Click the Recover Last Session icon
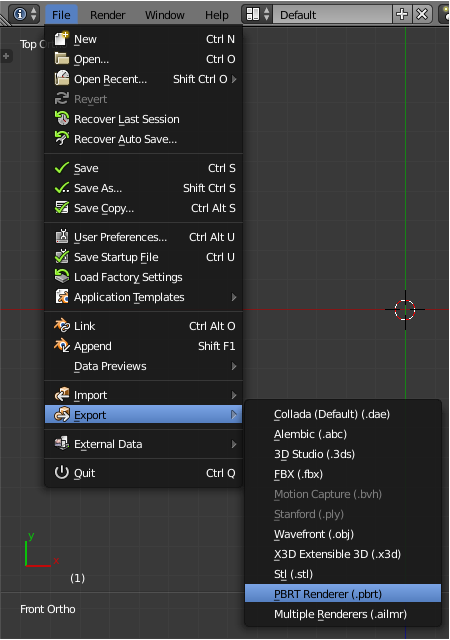The height and width of the screenshot is (640, 450). (x=62, y=118)
